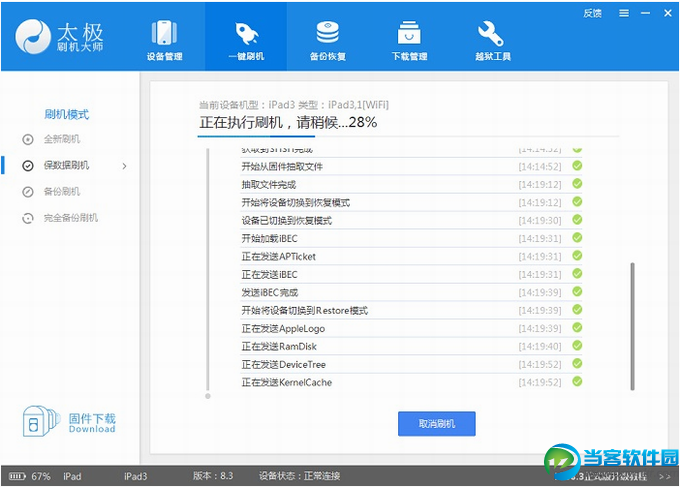Click green check for 正在发送KernelCache

(x=577, y=382)
